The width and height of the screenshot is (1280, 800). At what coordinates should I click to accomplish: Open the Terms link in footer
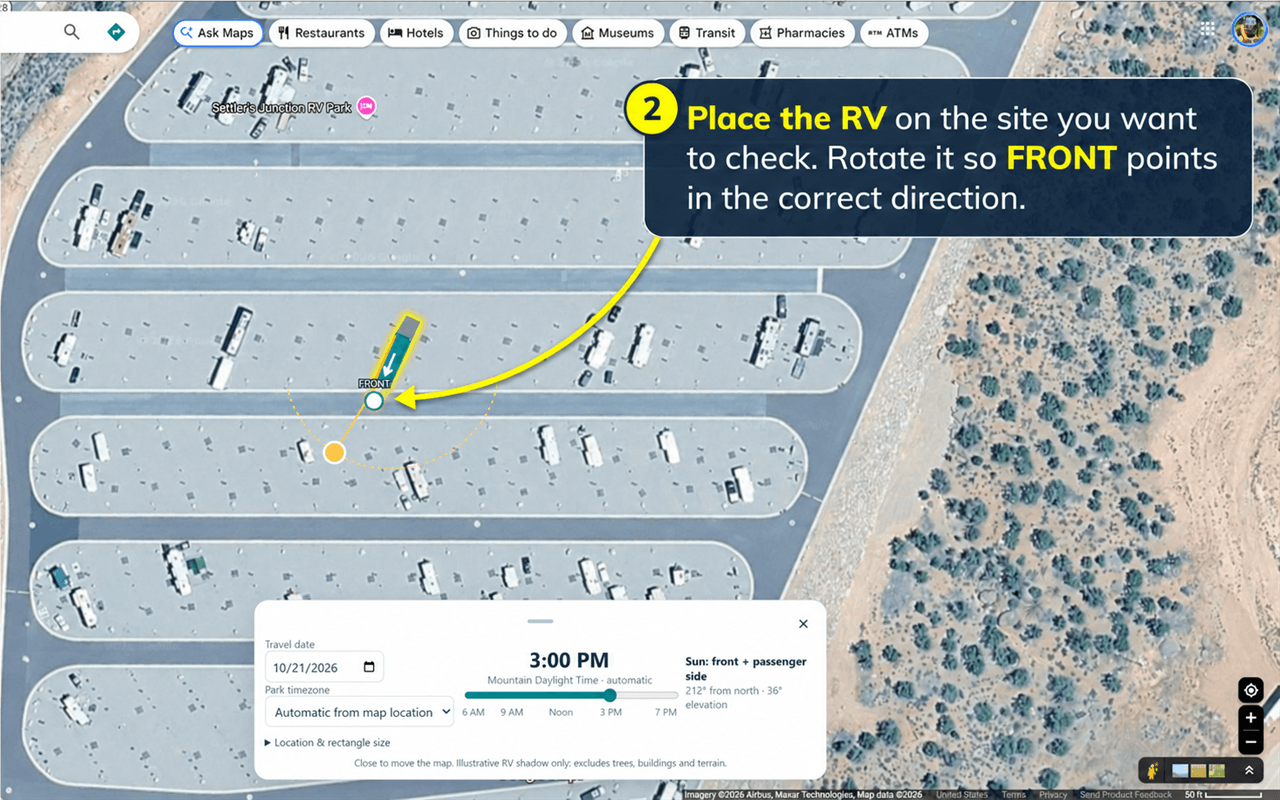(1014, 795)
